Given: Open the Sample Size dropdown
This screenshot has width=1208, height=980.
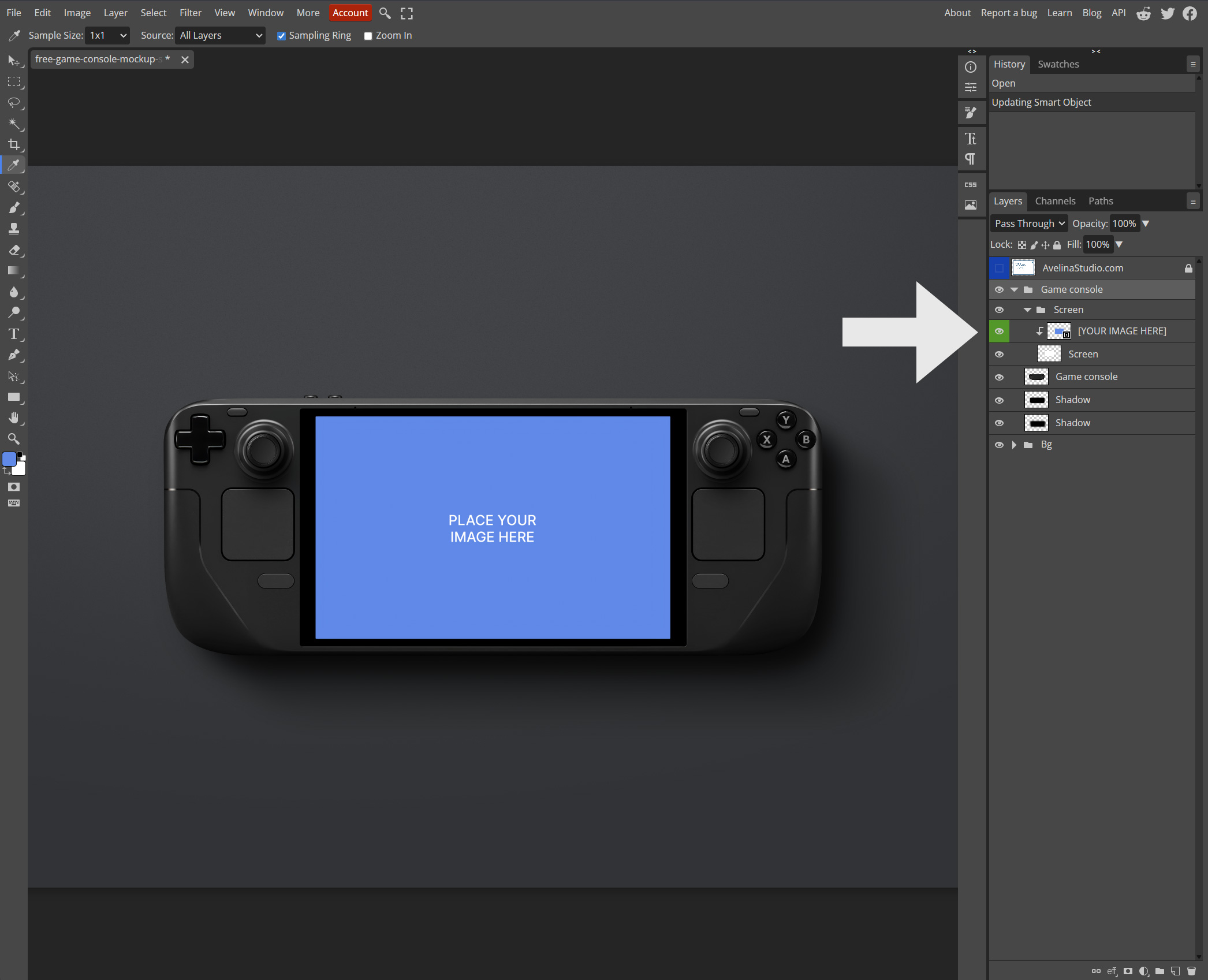Looking at the screenshot, I should 107,35.
